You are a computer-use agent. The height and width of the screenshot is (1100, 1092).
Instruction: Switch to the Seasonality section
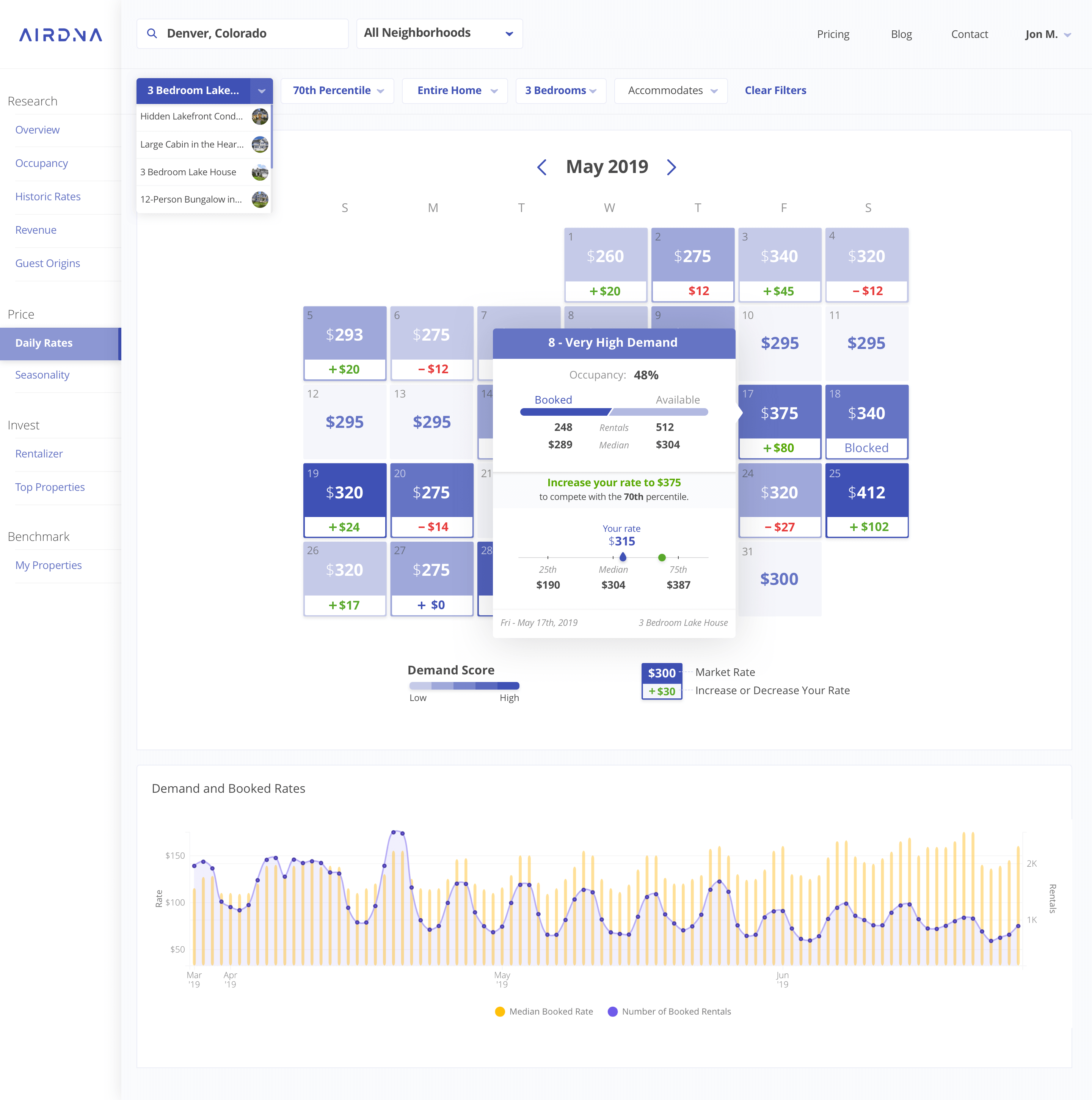click(42, 375)
